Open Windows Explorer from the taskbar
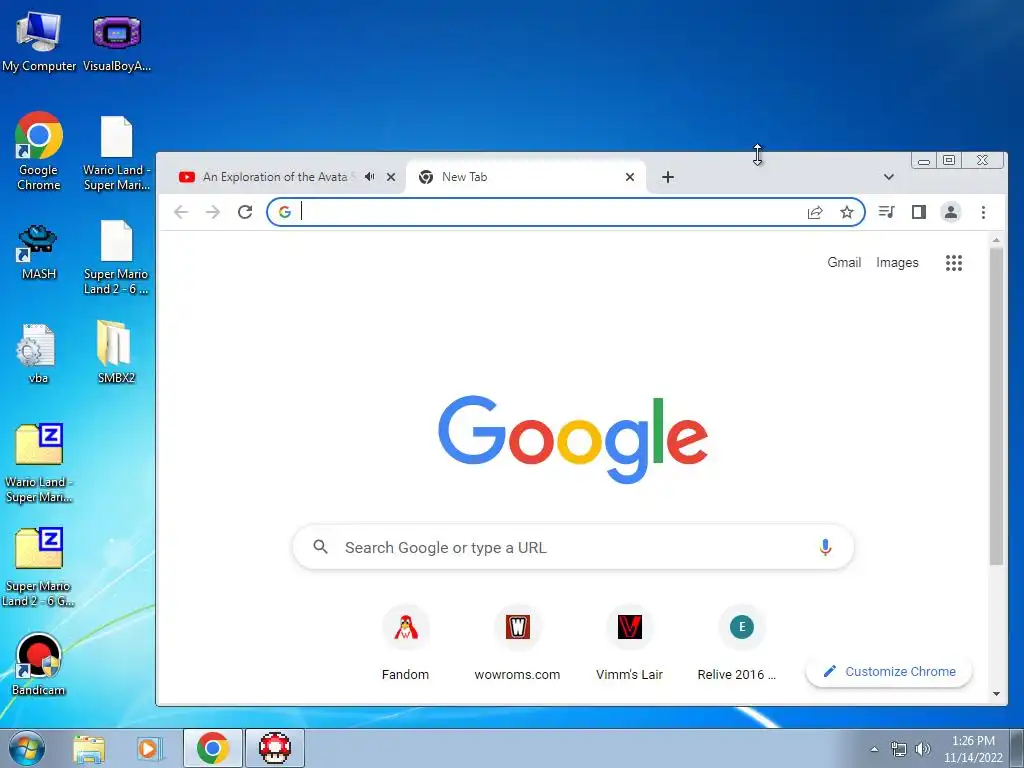Image resolution: width=1024 pixels, height=768 pixels. click(89, 748)
